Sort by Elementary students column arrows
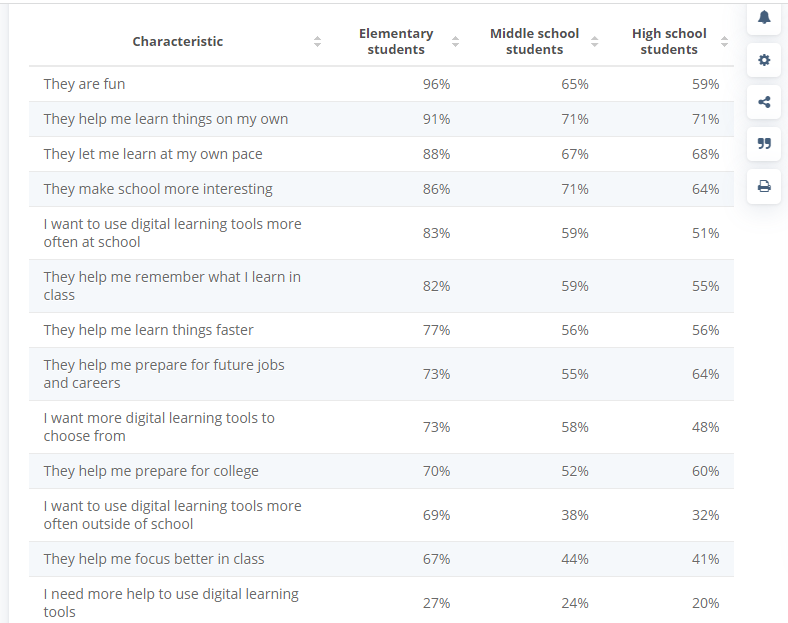 (x=455, y=42)
